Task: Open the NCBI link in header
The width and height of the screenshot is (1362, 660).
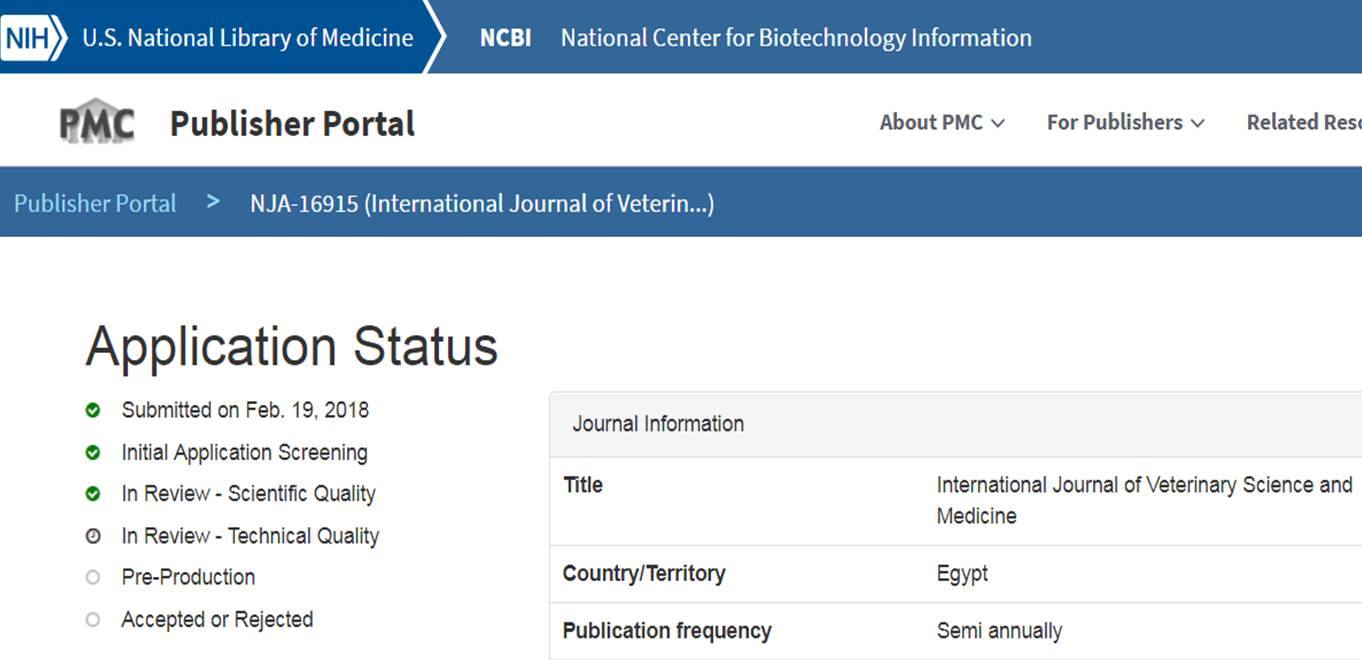Action: pyautogui.click(x=505, y=38)
